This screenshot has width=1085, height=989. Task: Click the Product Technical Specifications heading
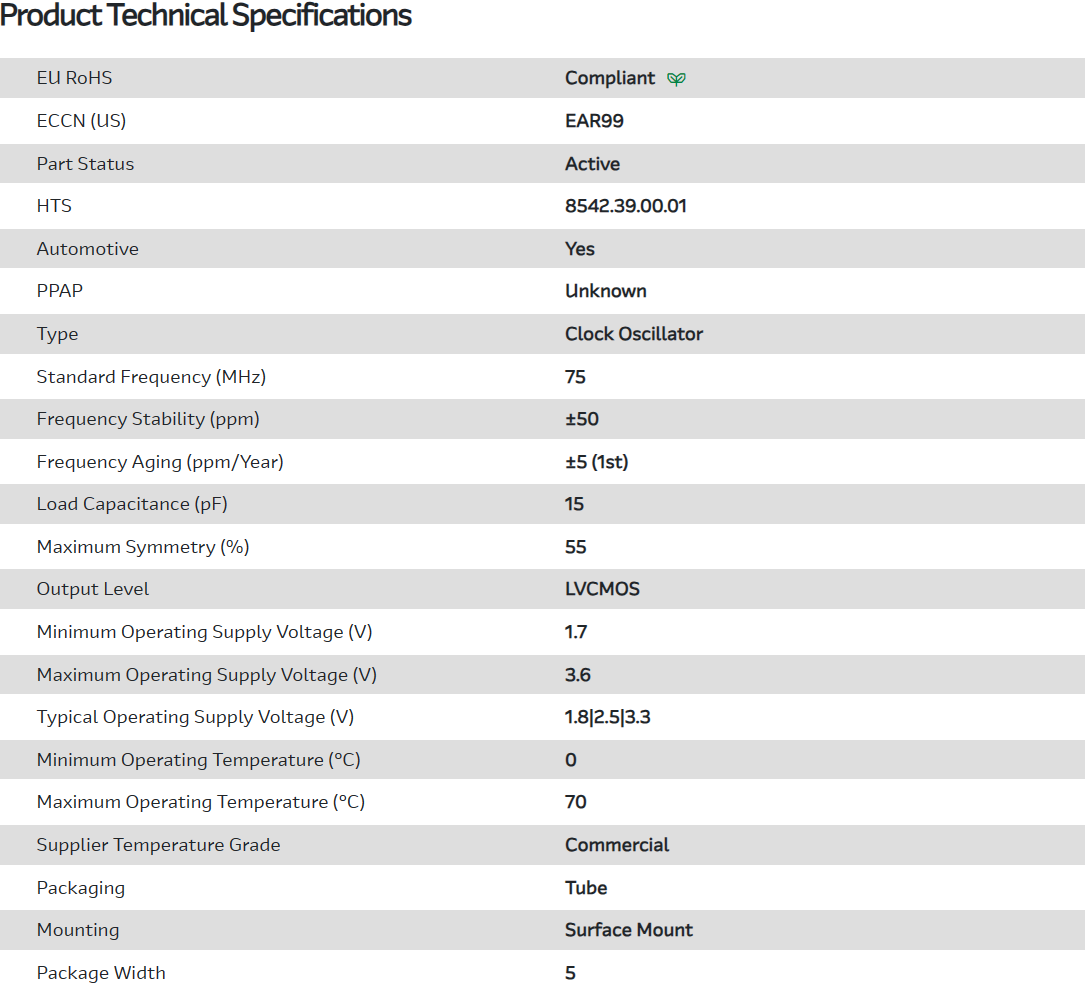[206, 16]
